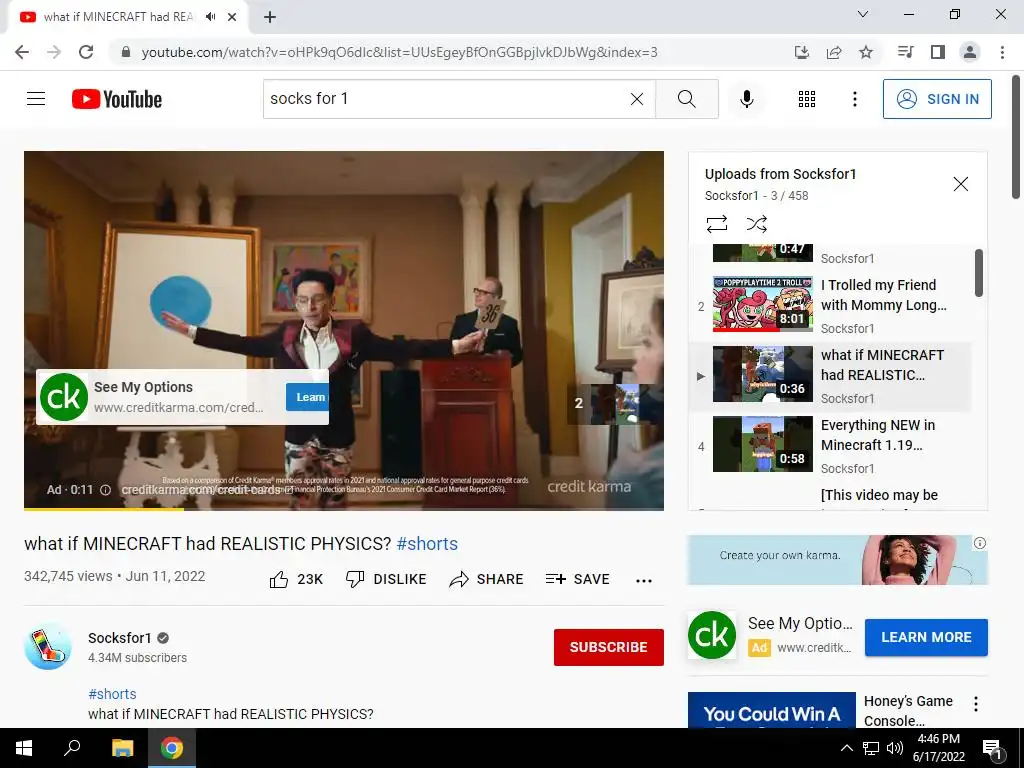
Task: Click the search magnifier button
Action: coord(686,99)
